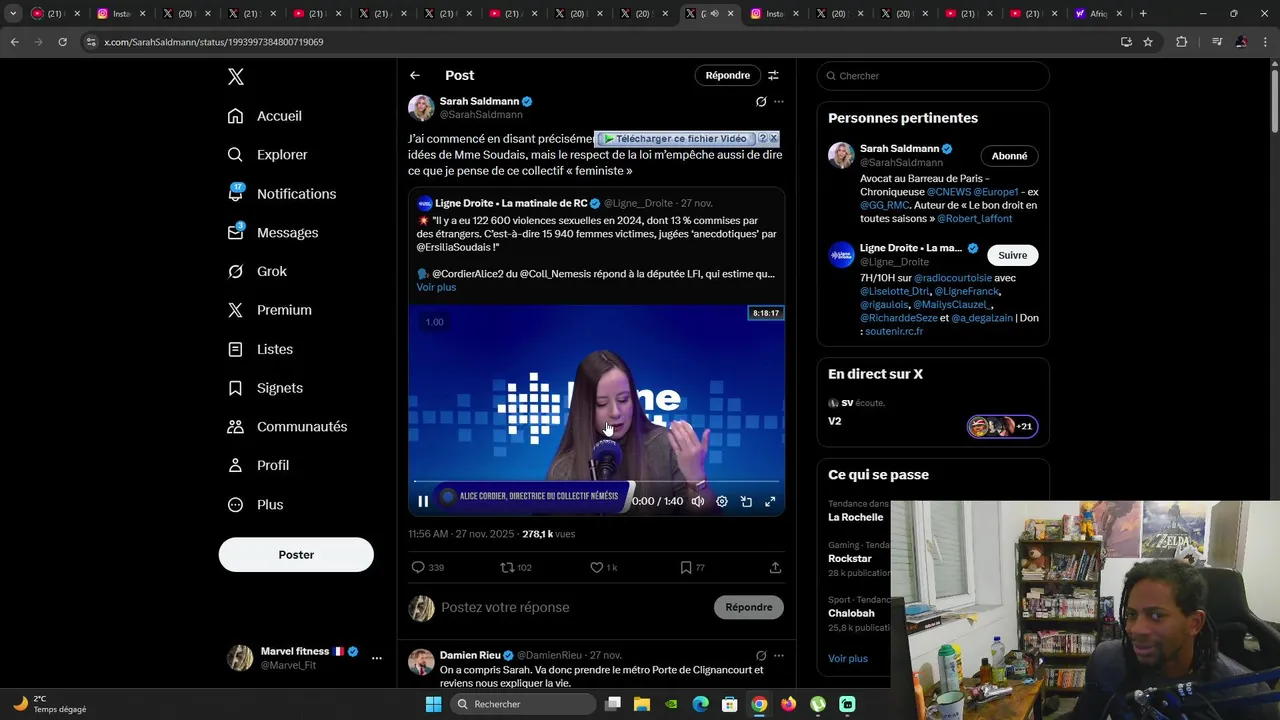The width and height of the screenshot is (1280, 720).
Task: Toggle picture-in-picture on the video
Action: (746, 502)
